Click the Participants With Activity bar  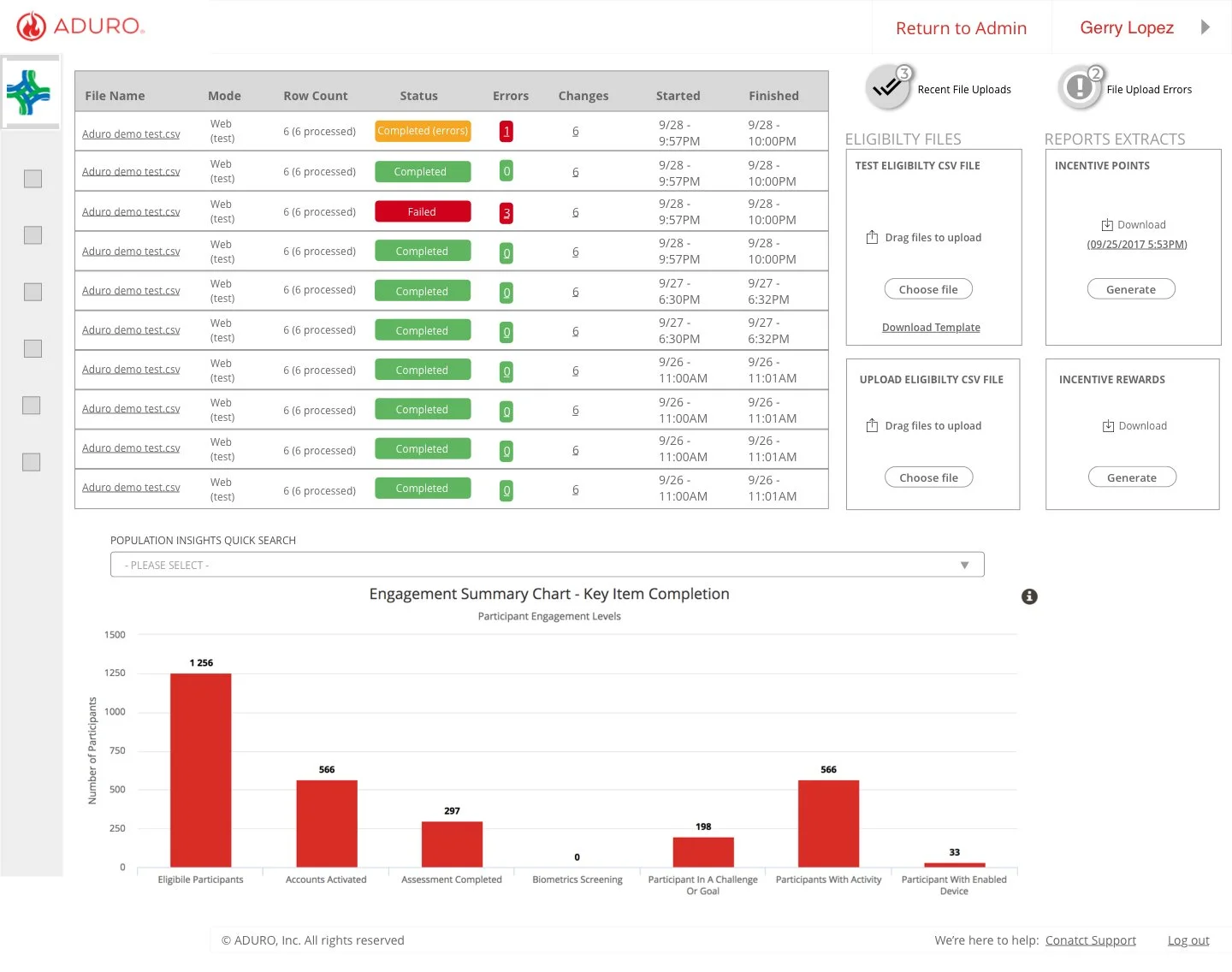coord(828,823)
